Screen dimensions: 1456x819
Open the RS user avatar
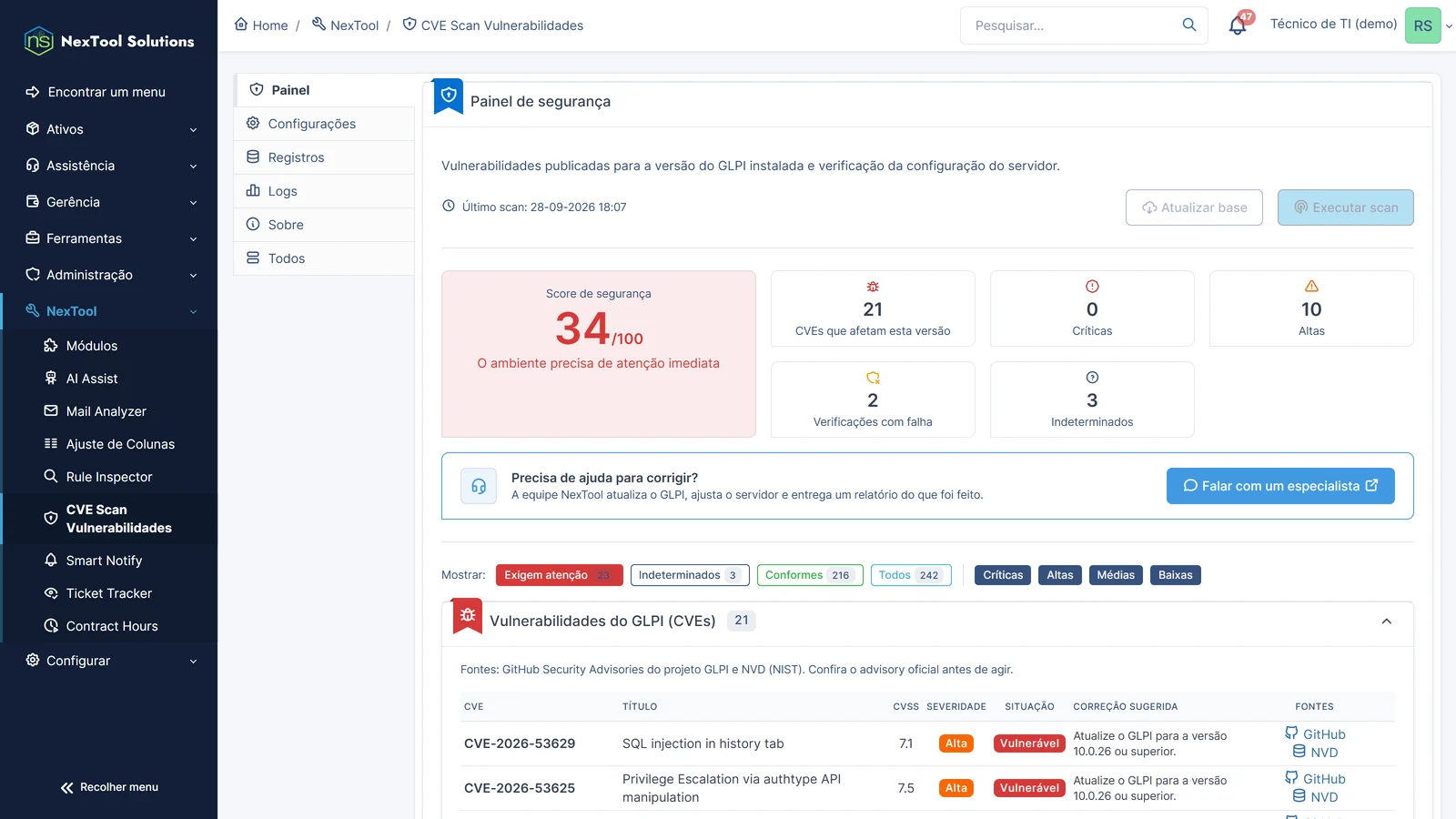tap(1422, 25)
